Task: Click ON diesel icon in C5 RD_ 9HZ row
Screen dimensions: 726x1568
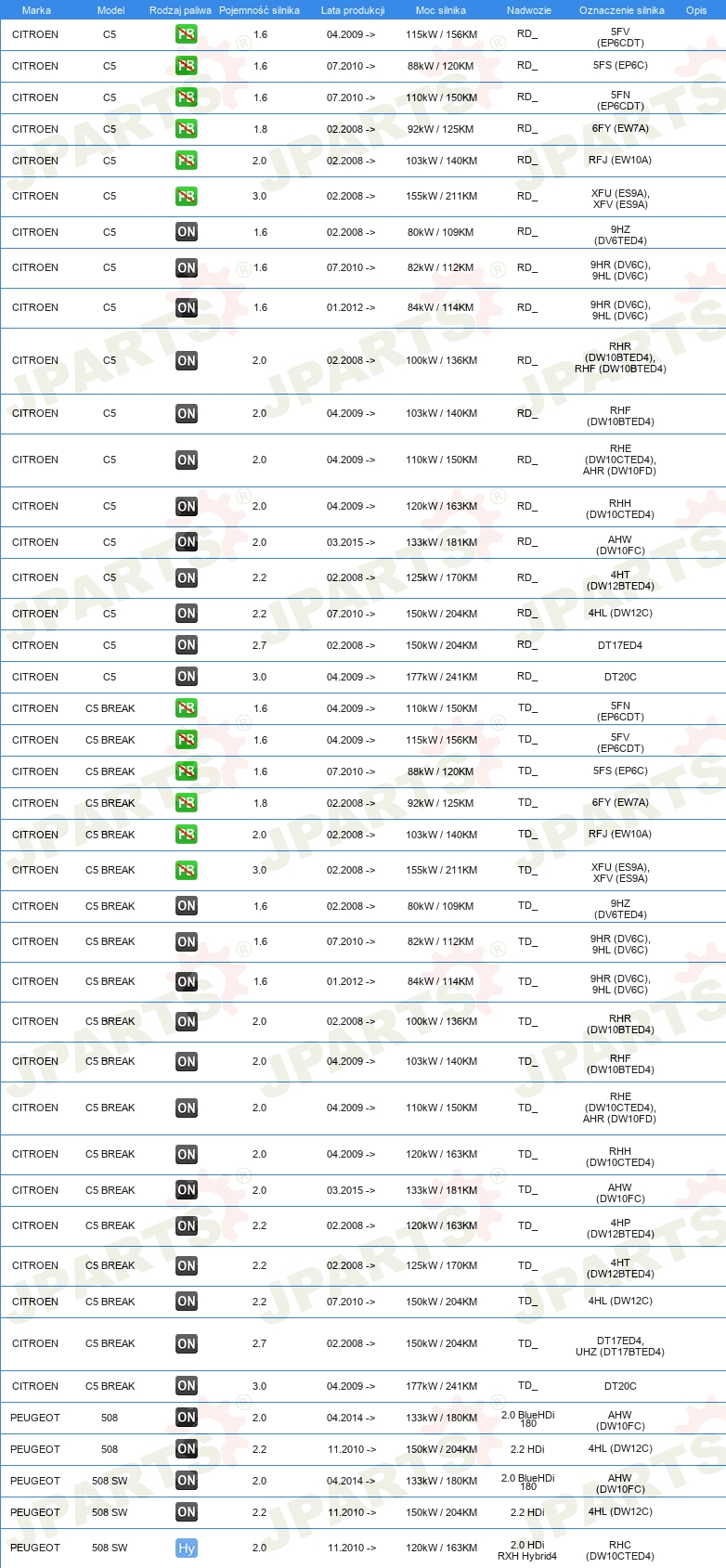Action: pos(187,232)
